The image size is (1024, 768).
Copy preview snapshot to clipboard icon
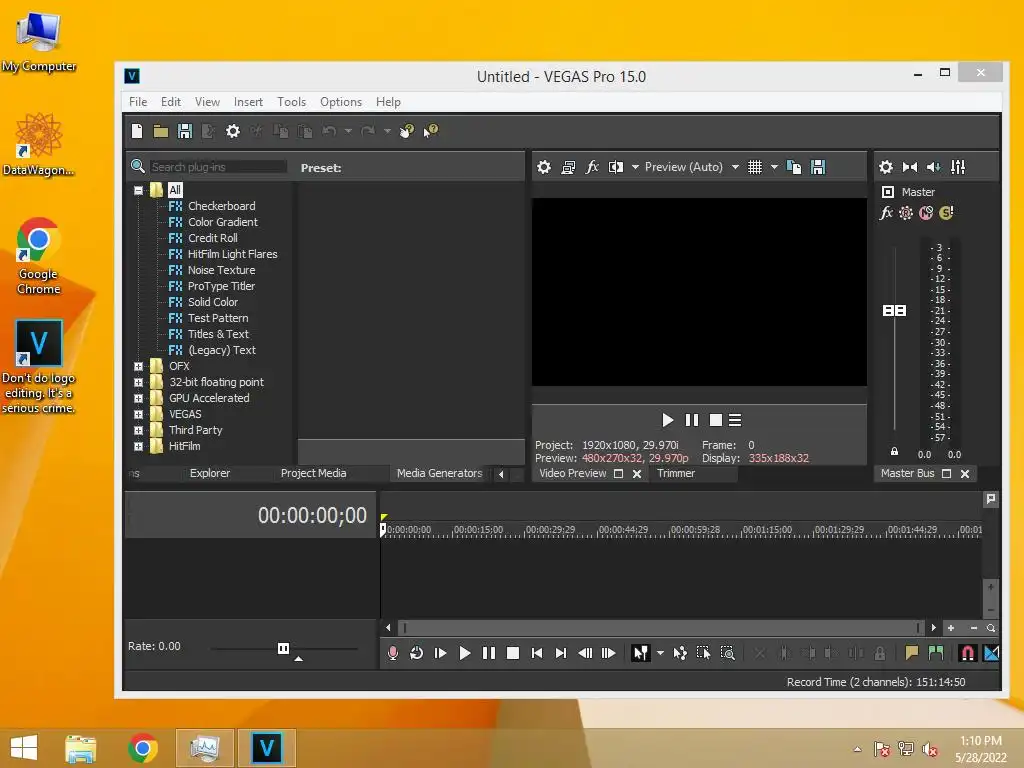coord(793,167)
